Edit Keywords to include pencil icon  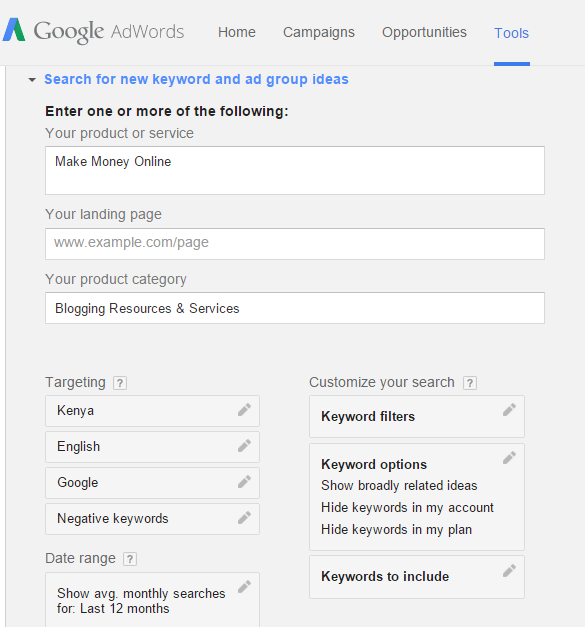pos(509,571)
